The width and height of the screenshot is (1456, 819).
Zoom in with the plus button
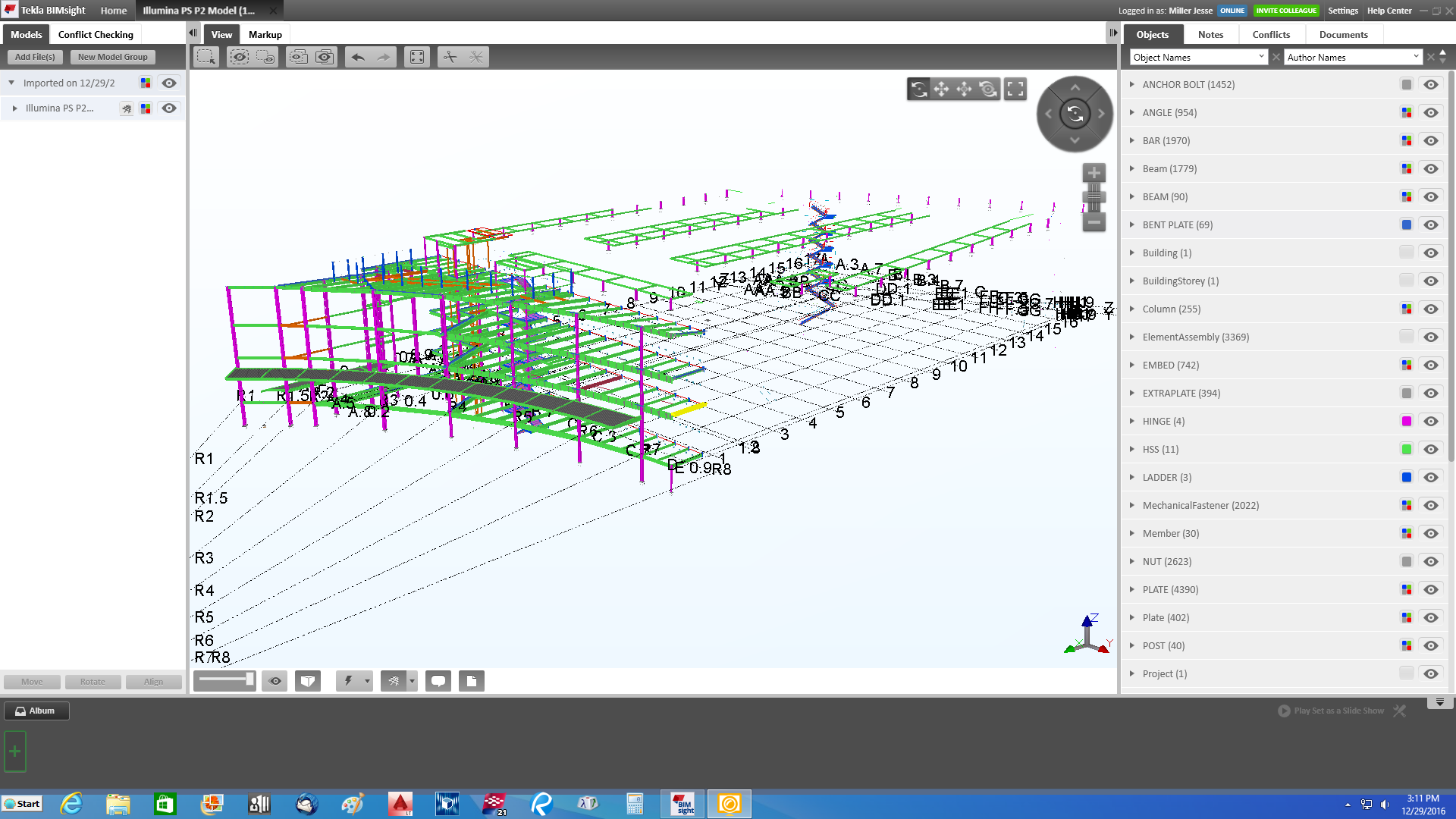[1094, 173]
